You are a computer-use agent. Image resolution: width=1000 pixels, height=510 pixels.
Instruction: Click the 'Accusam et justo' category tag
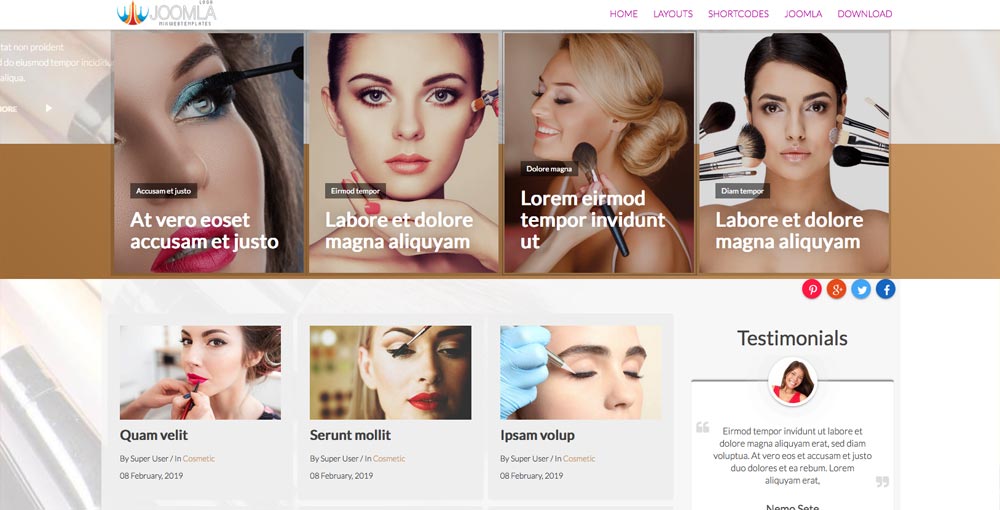163,191
